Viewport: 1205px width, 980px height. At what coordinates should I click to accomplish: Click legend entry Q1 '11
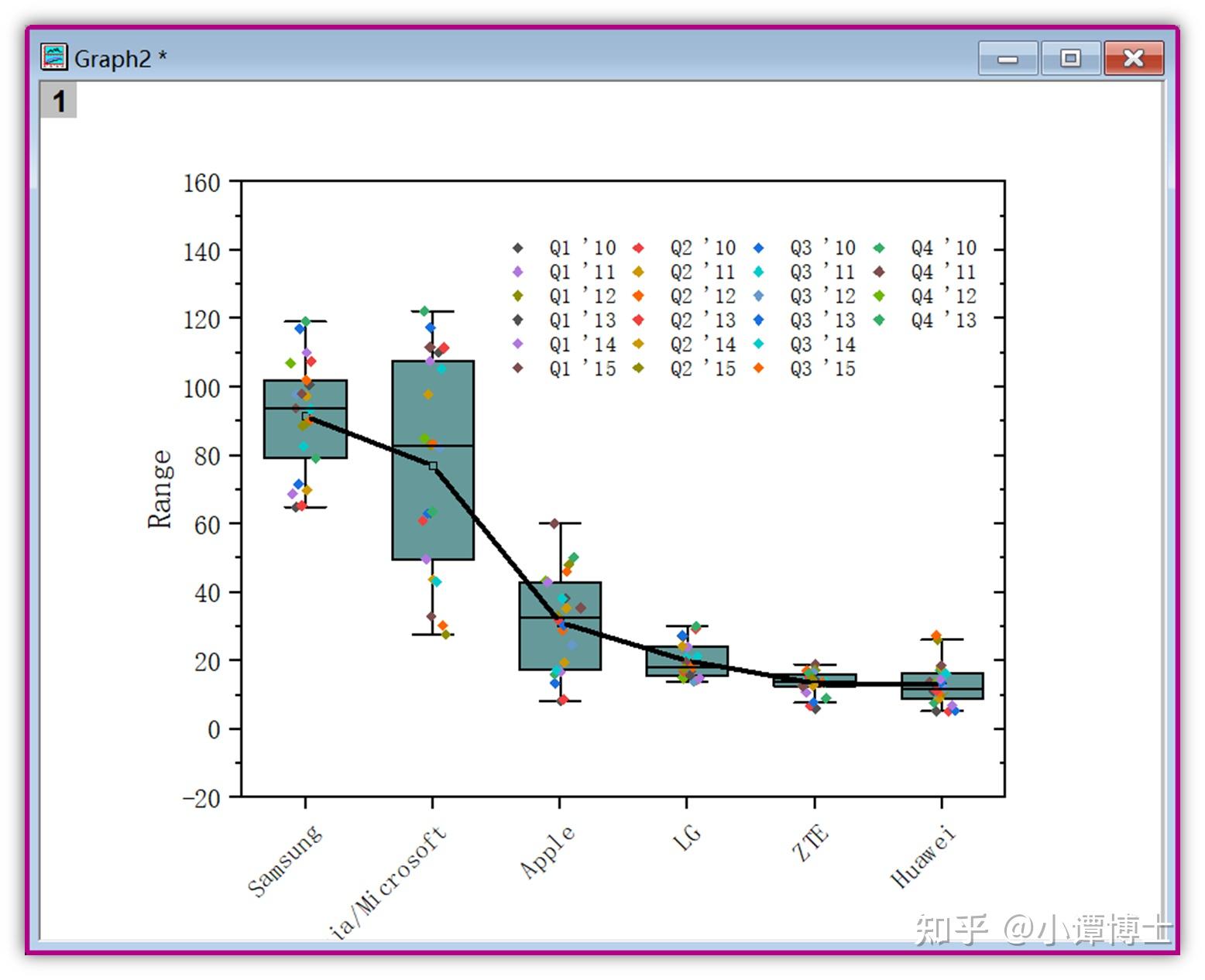565,272
